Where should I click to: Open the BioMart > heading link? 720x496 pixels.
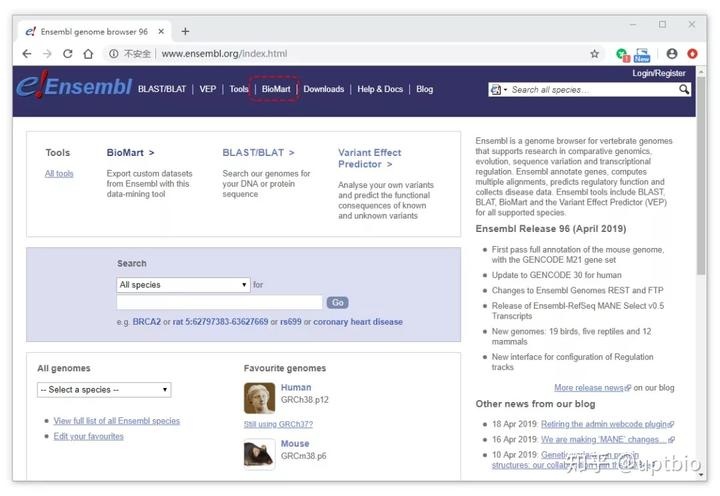click(x=130, y=152)
